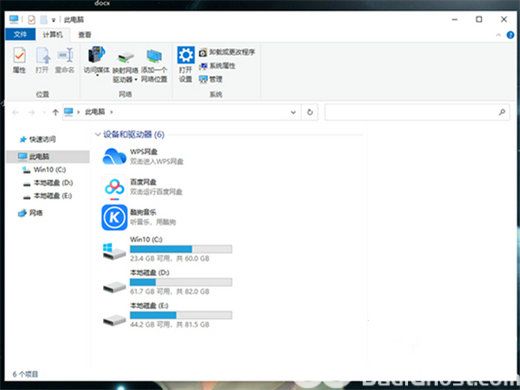Click the Up one level arrow
The image size is (520, 390).
click(55, 112)
